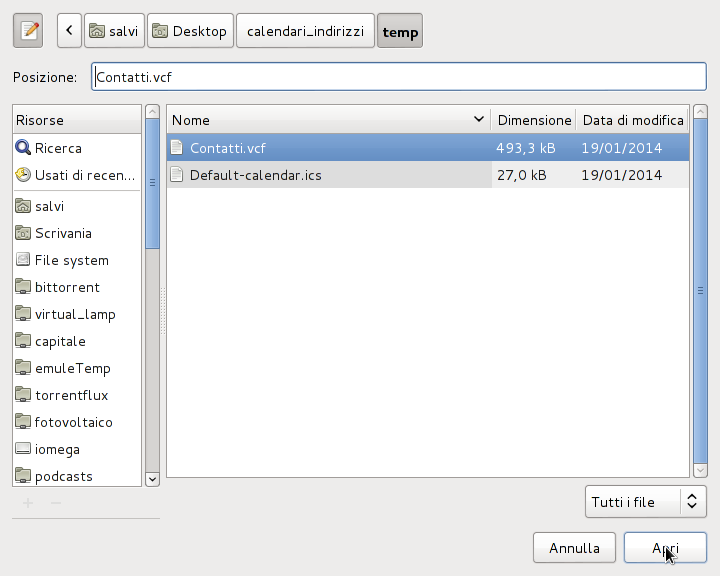Open Ricerca search in sidebar

point(77,148)
